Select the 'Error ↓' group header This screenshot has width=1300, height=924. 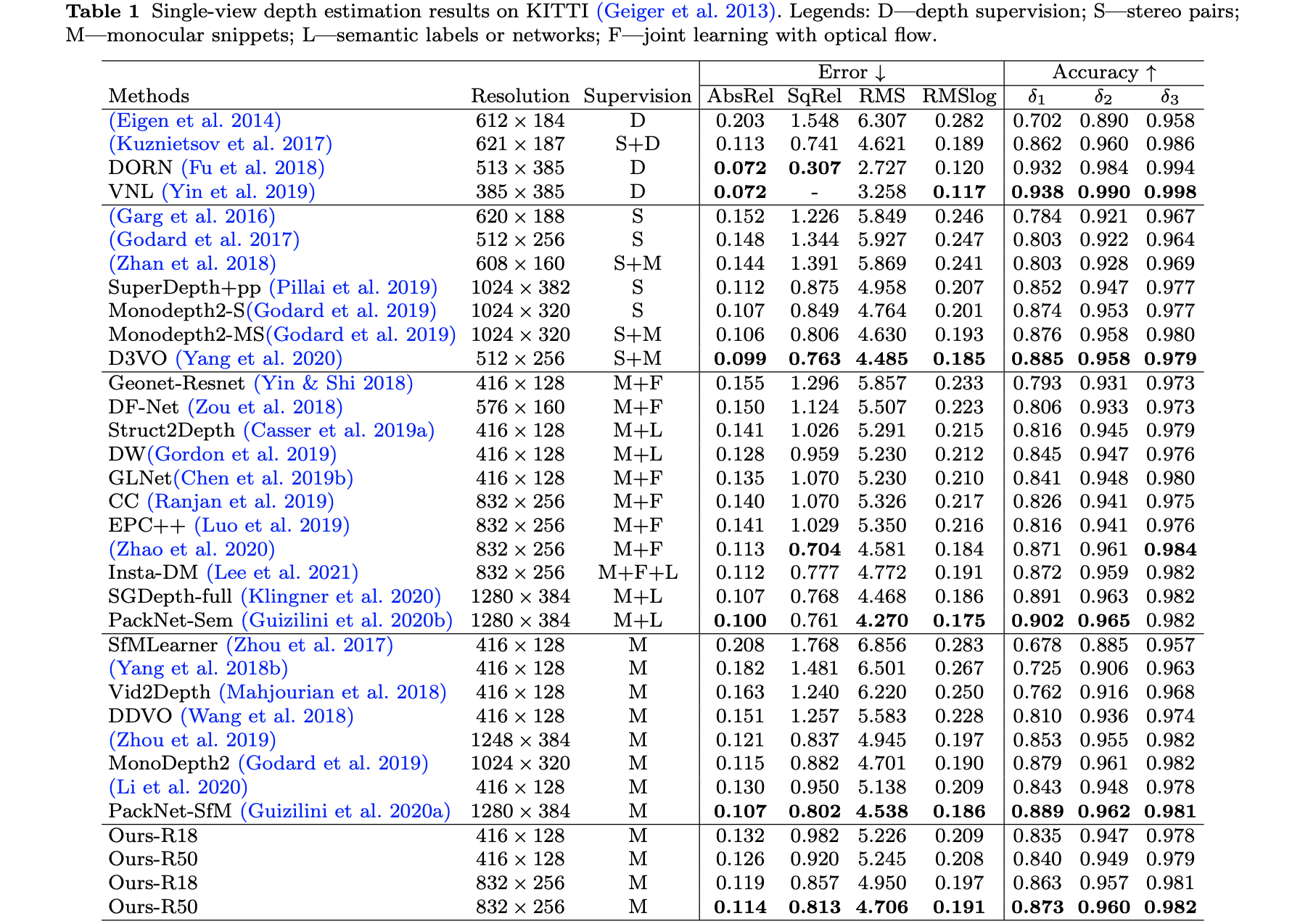click(852, 73)
